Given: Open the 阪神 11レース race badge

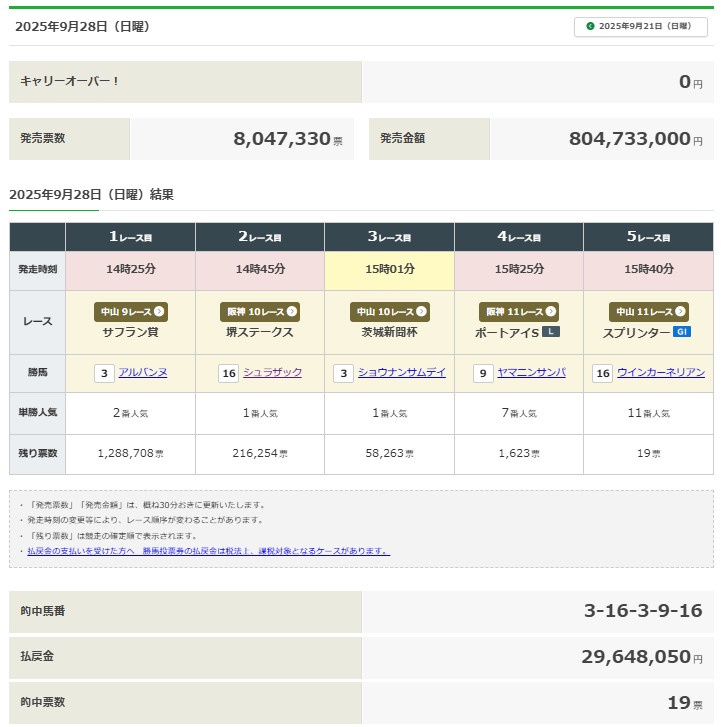Looking at the screenshot, I should pos(519,312).
